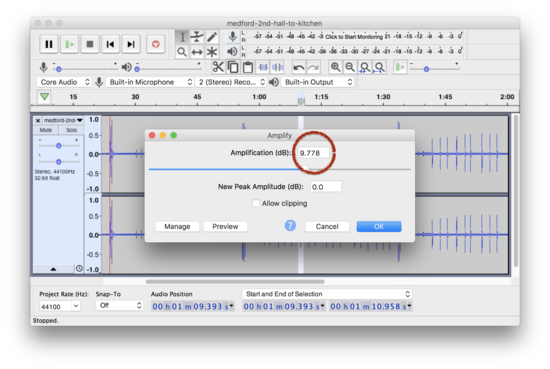550x369 pixels.
Task: Click the selection end time 01m10.958s
Action: click(x=371, y=307)
